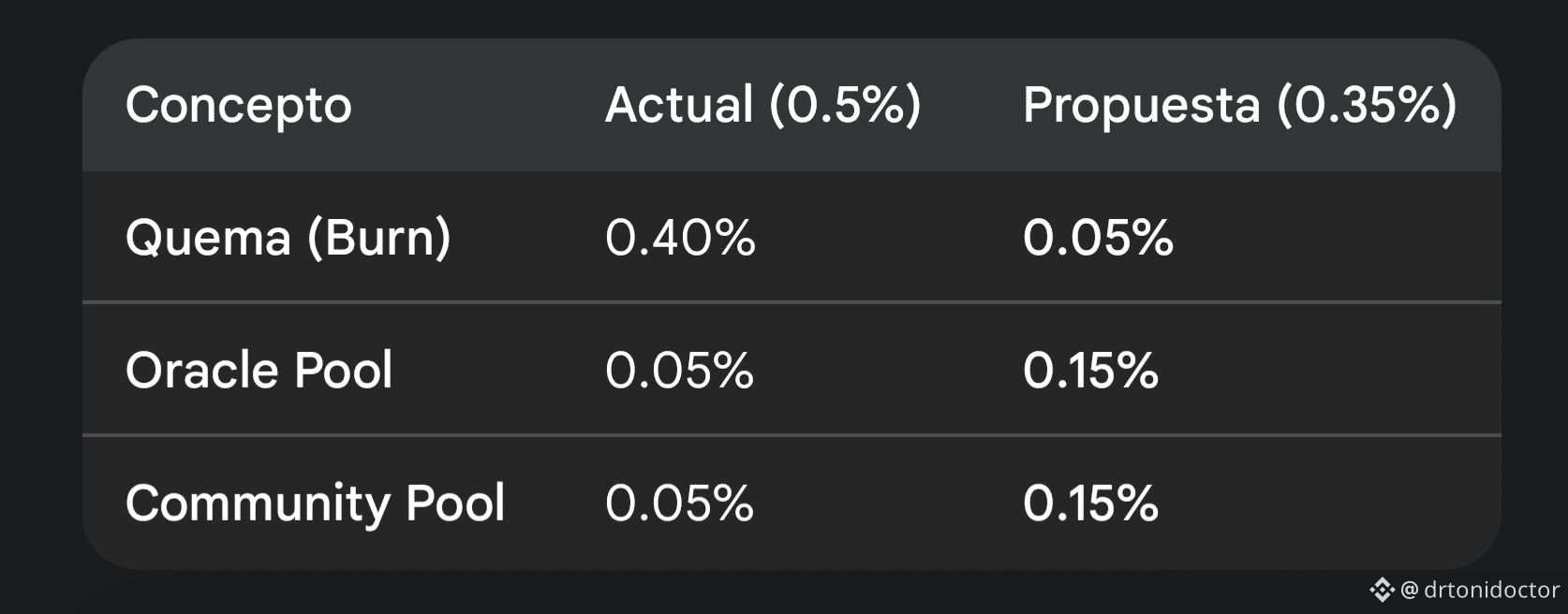Click the word Burn in parentheses

click(x=380, y=238)
